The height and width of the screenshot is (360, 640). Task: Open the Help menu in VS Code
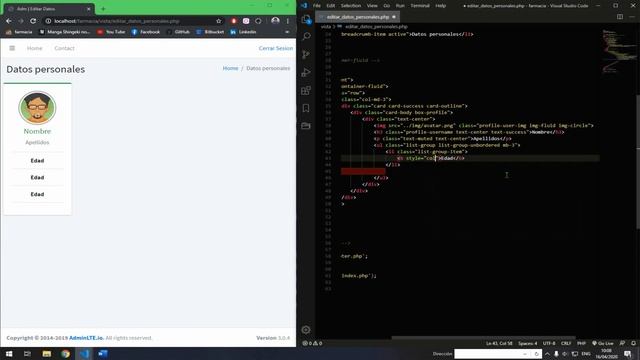(x=440, y=6)
